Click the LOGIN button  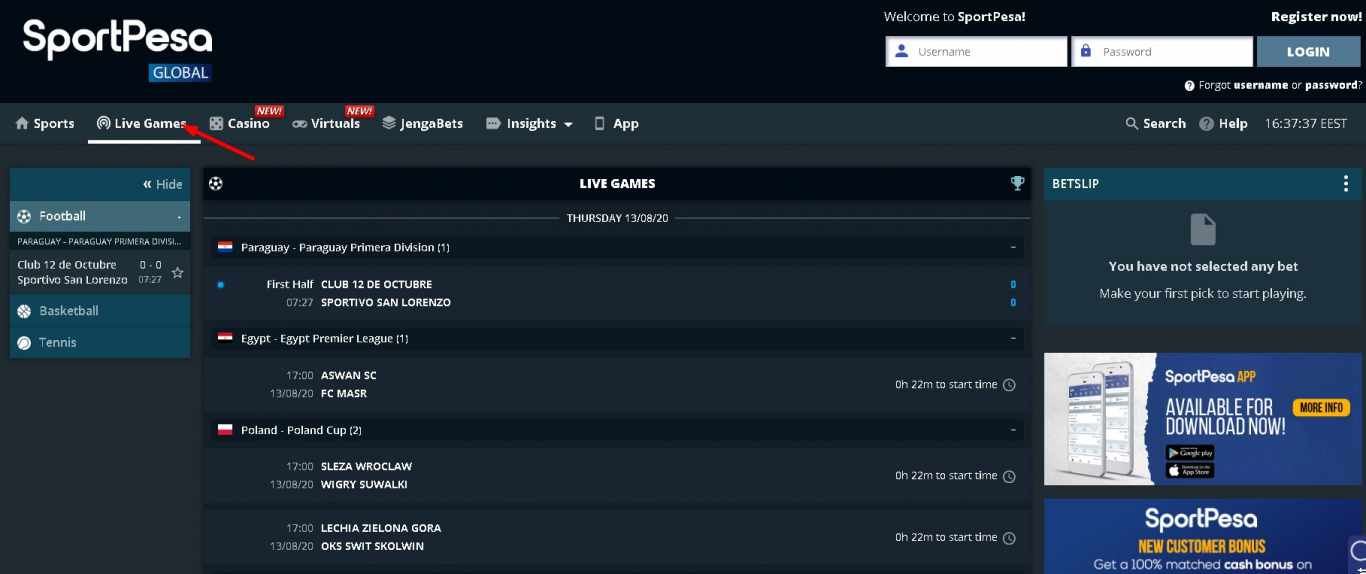[x=1308, y=52]
